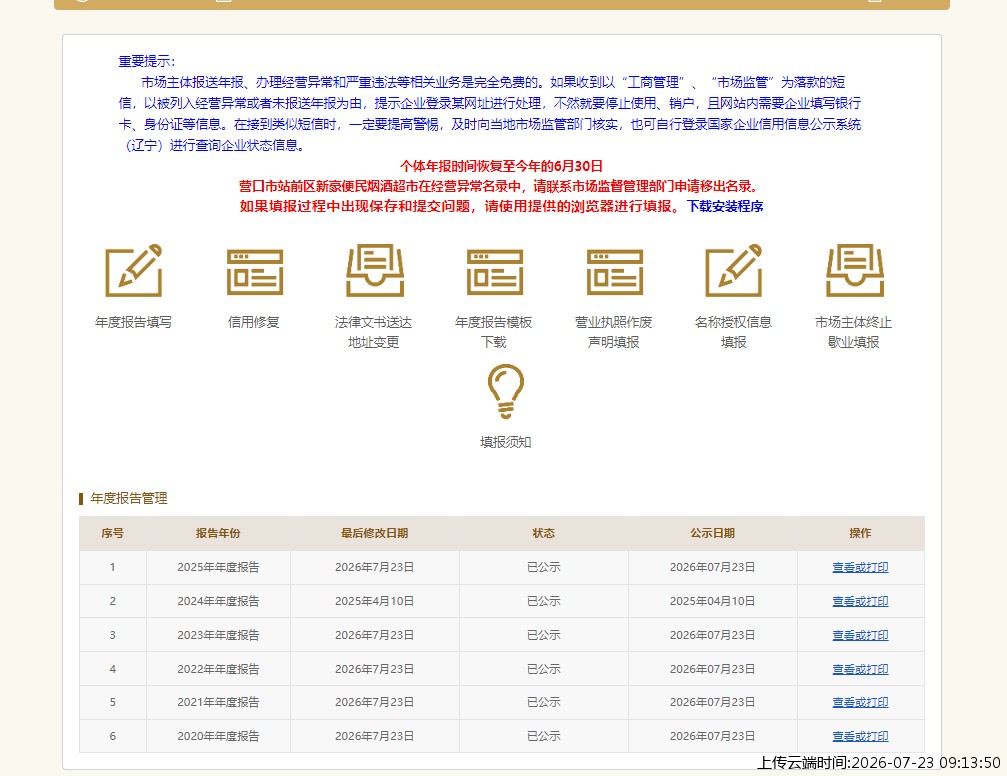Click the 操作 column header
1007x776 pixels.
[861, 533]
